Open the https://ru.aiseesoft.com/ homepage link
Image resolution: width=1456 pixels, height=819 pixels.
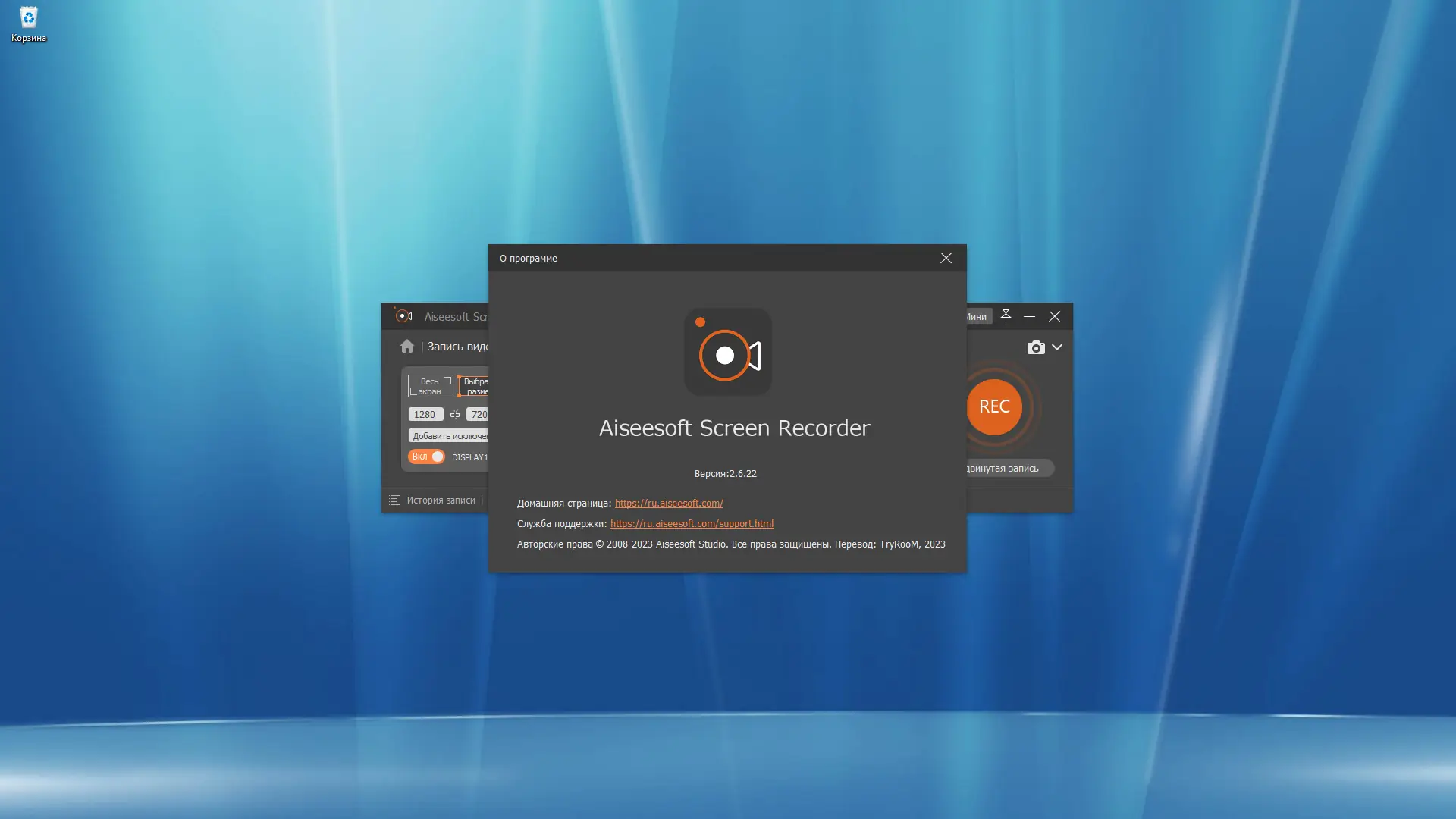coord(668,503)
